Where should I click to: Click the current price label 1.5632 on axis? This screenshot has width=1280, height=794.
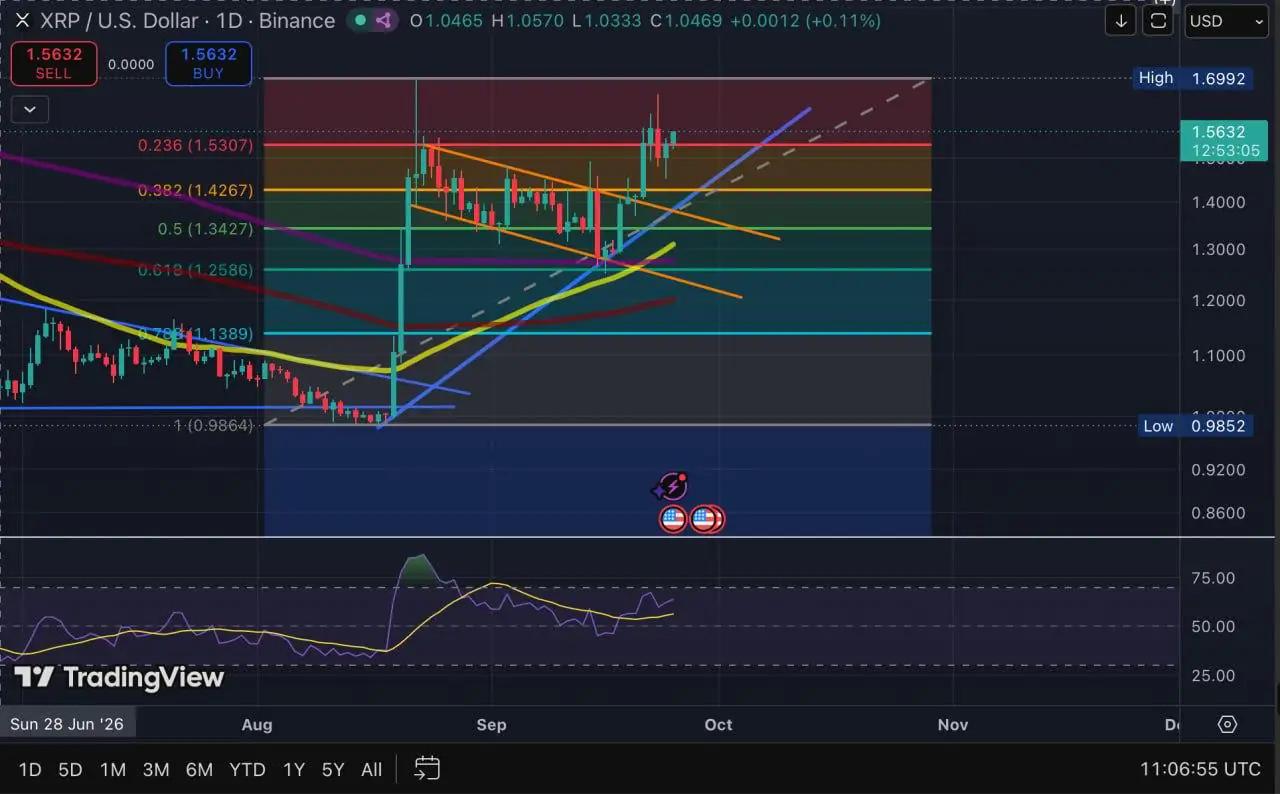1224,140
